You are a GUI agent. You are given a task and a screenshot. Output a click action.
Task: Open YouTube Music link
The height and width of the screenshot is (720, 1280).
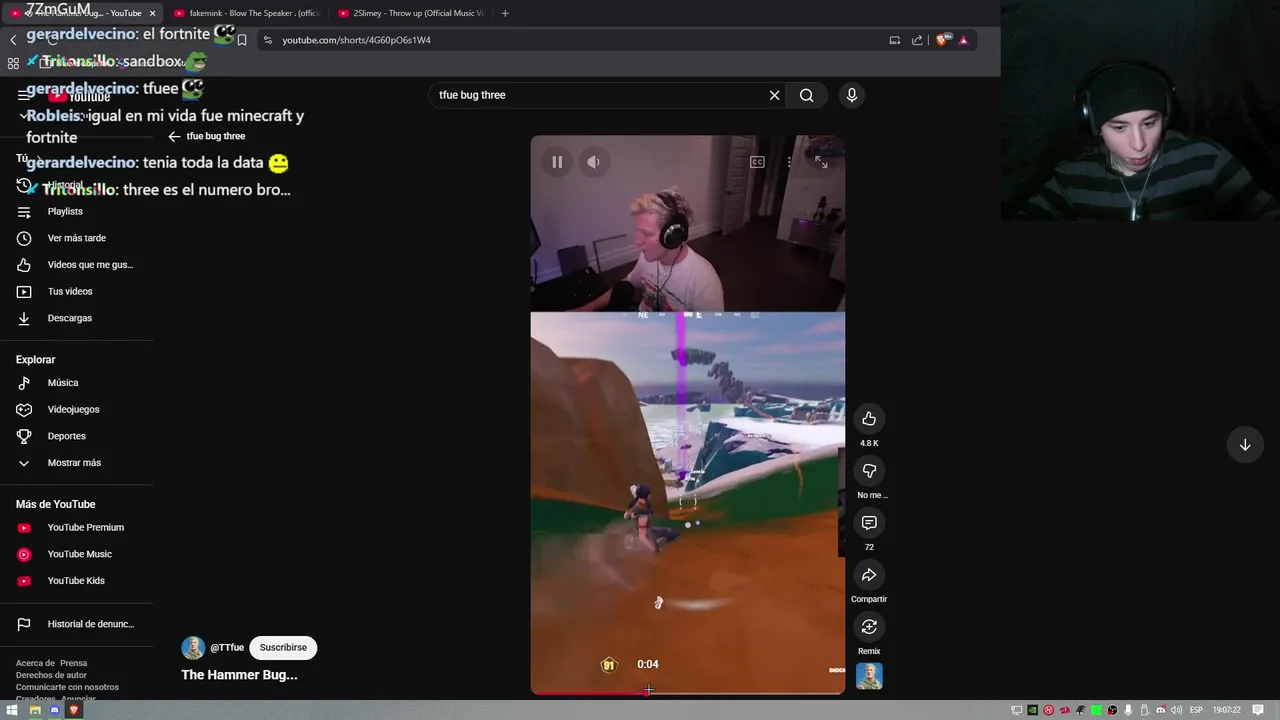pyautogui.click(x=77, y=554)
